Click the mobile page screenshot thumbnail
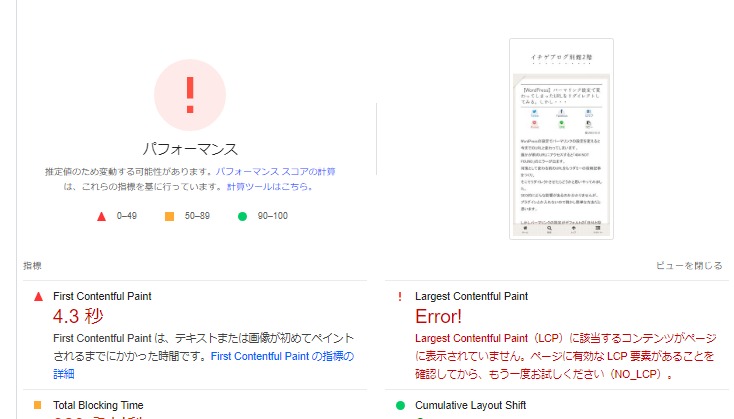The image size is (734, 419). [x=561, y=139]
